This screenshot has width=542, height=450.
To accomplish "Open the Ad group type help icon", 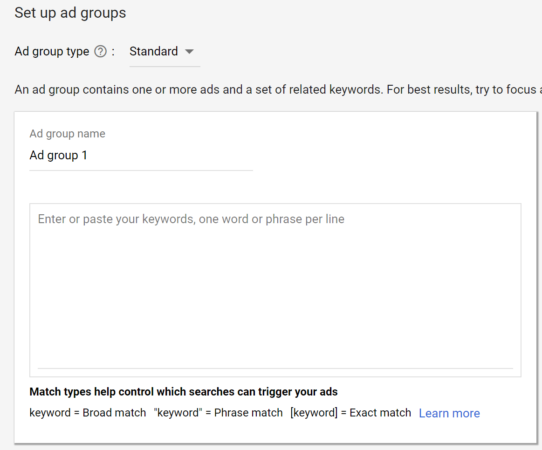I will (101, 51).
